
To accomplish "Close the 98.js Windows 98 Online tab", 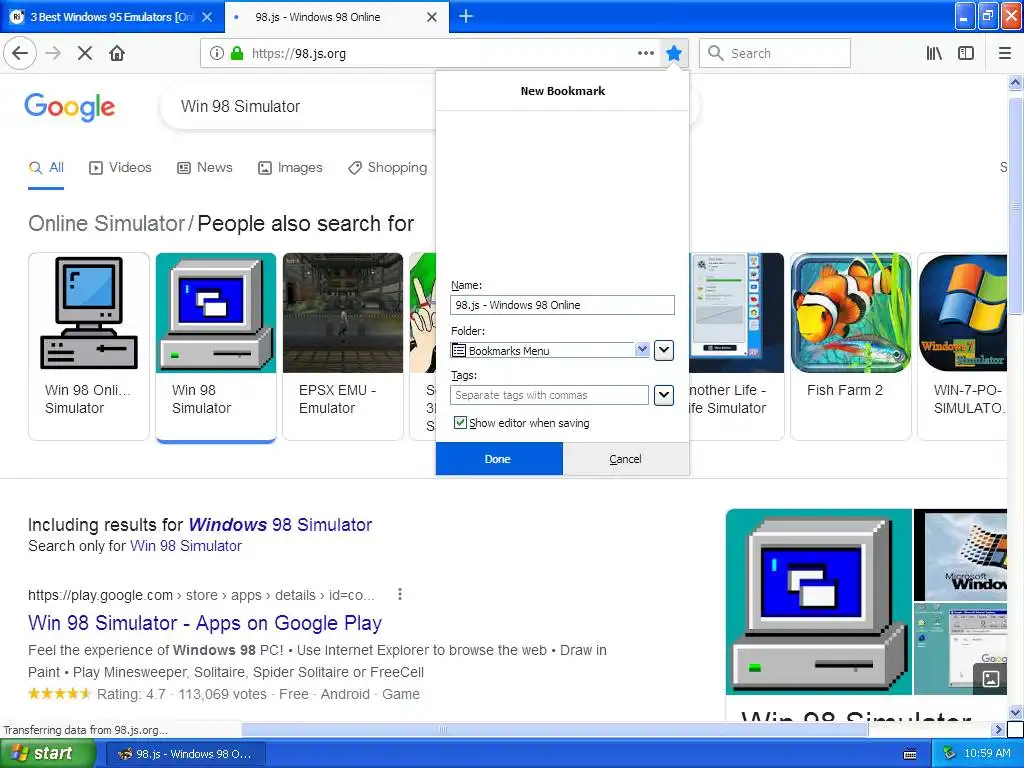I will tap(432, 17).
